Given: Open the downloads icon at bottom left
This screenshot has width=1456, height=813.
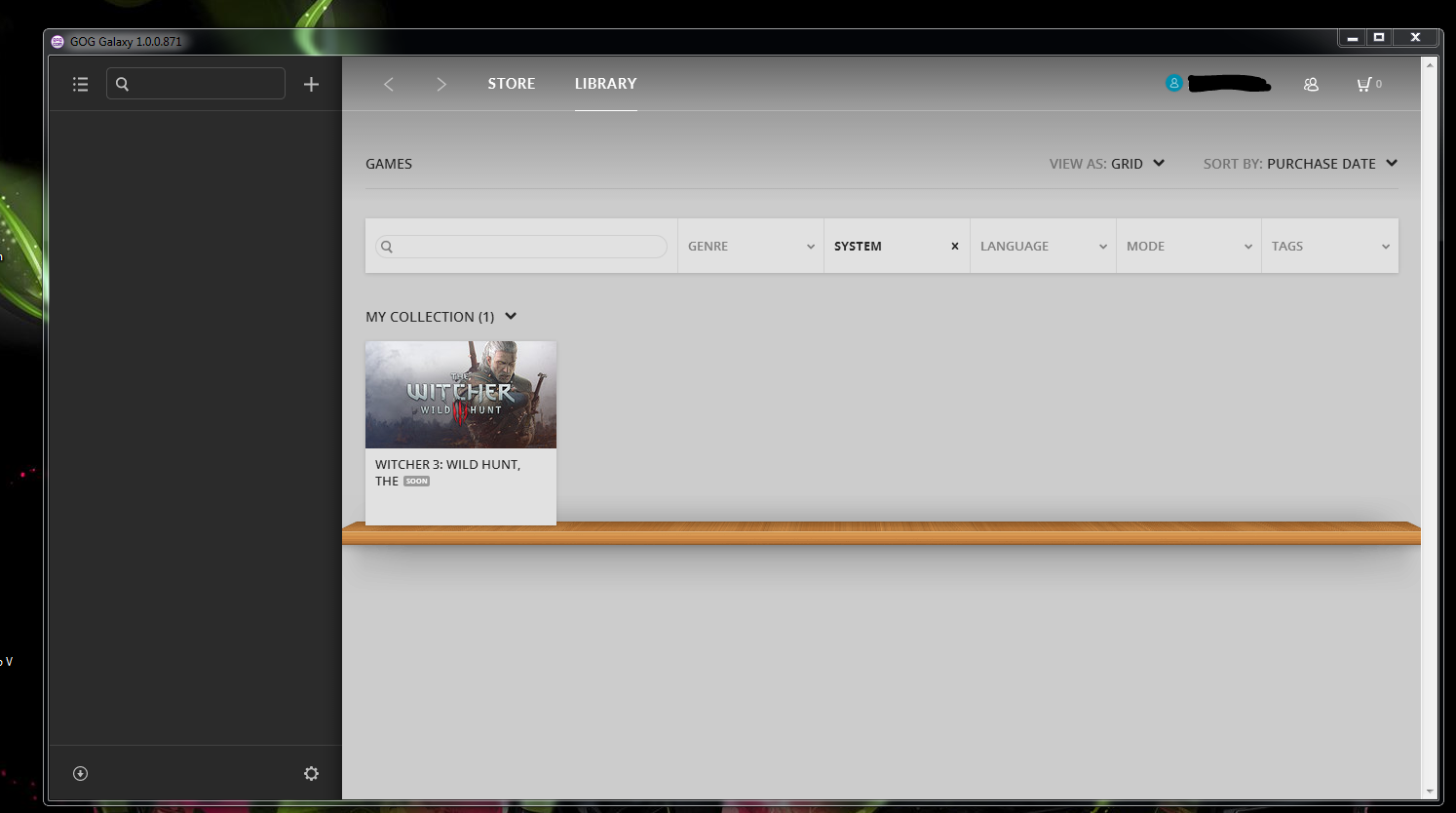Looking at the screenshot, I should [x=81, y=773].
